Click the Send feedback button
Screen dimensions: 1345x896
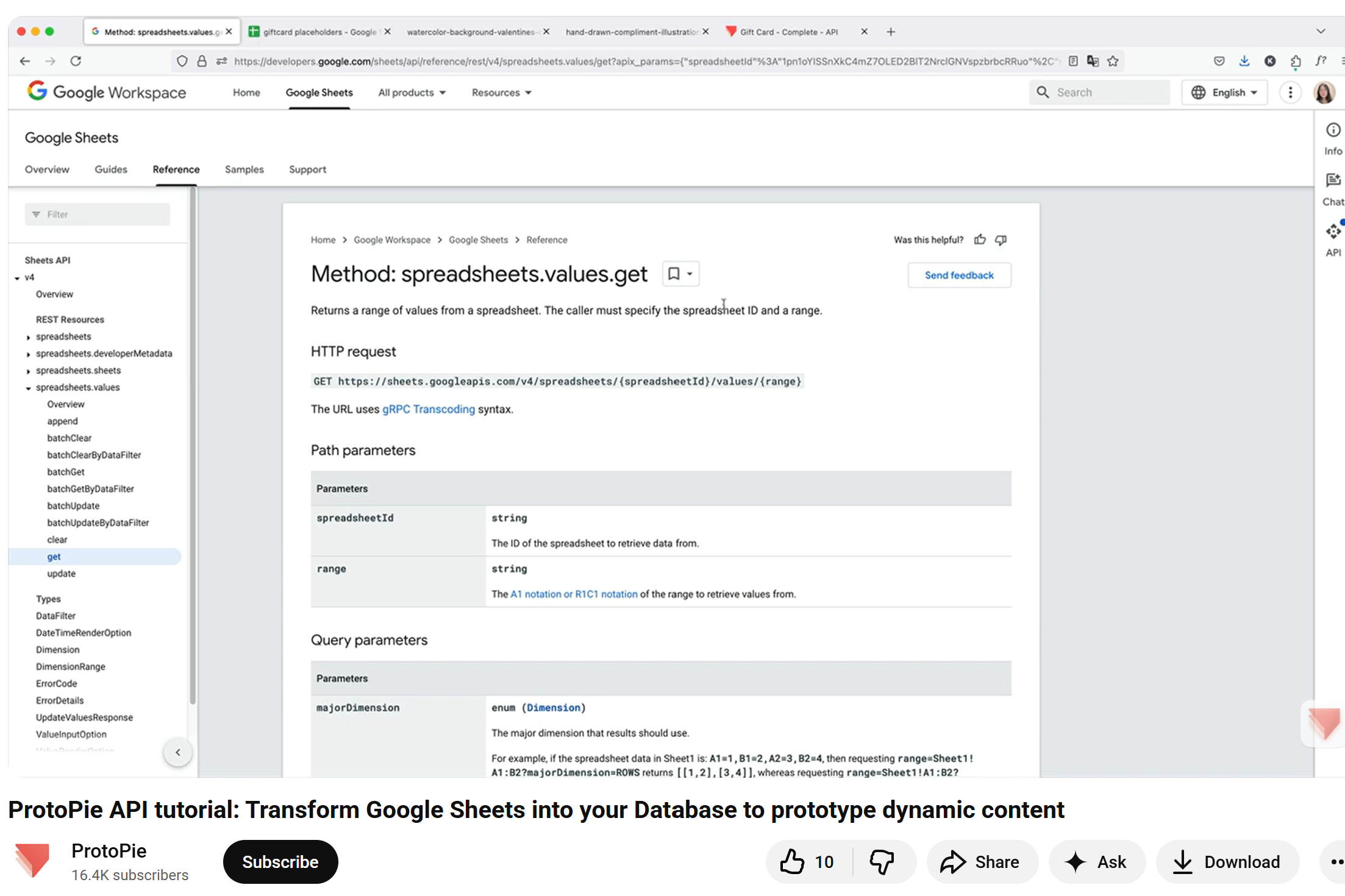tap(958, 275)
